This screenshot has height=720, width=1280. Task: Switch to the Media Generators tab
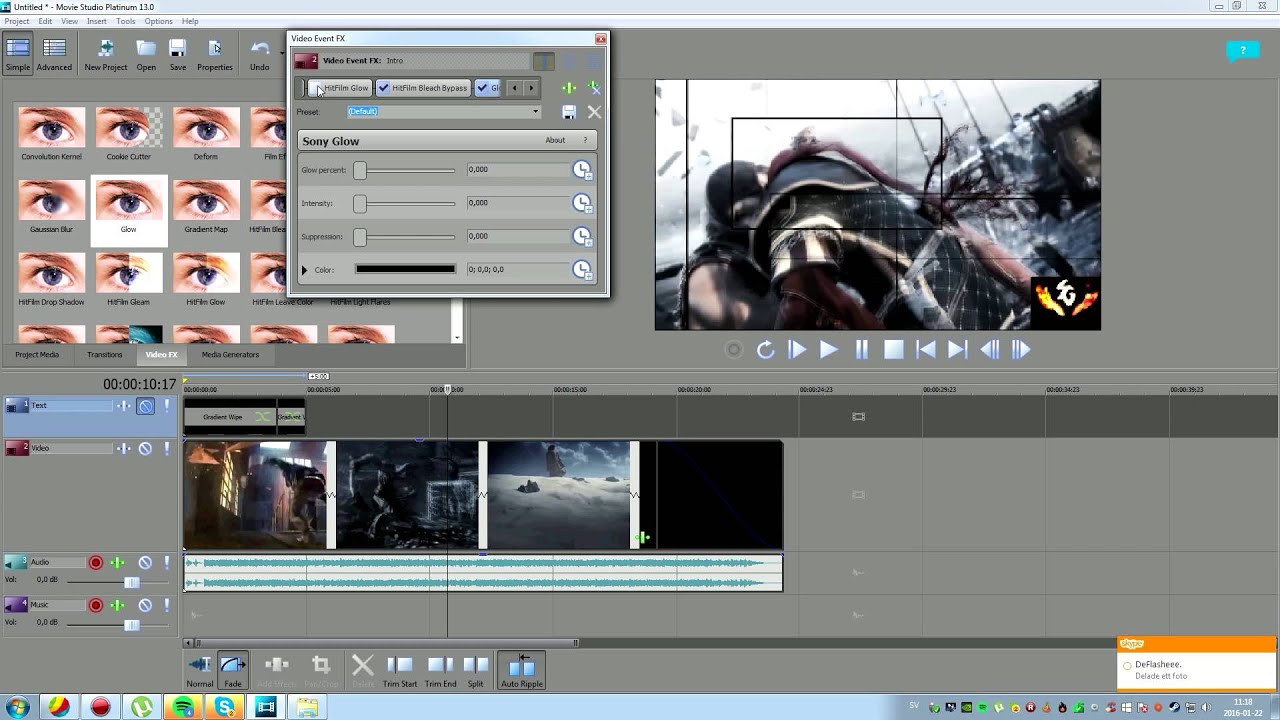tap(230, 354)
